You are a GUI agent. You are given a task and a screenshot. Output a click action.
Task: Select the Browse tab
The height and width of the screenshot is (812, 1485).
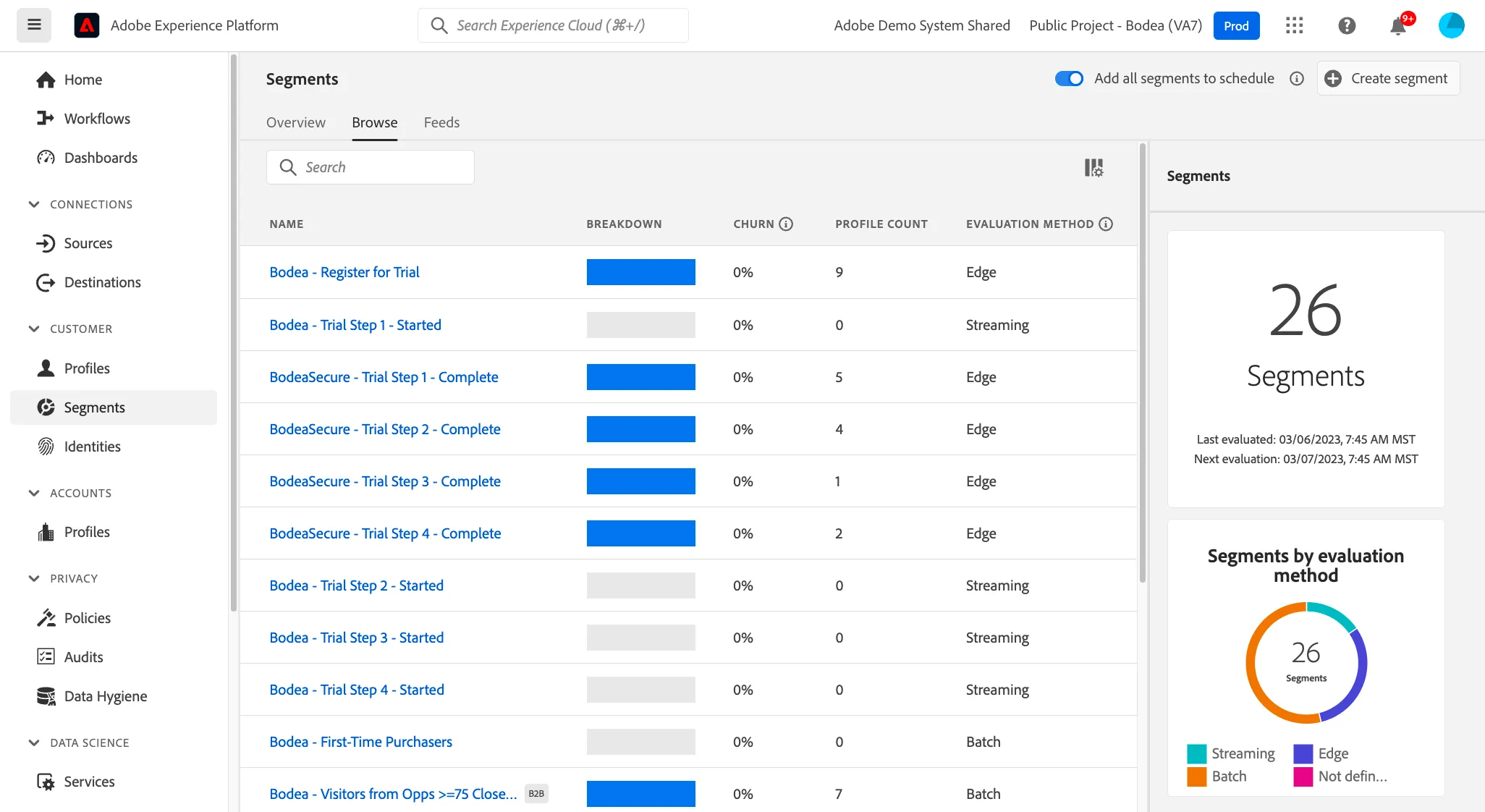coord(375,122)
